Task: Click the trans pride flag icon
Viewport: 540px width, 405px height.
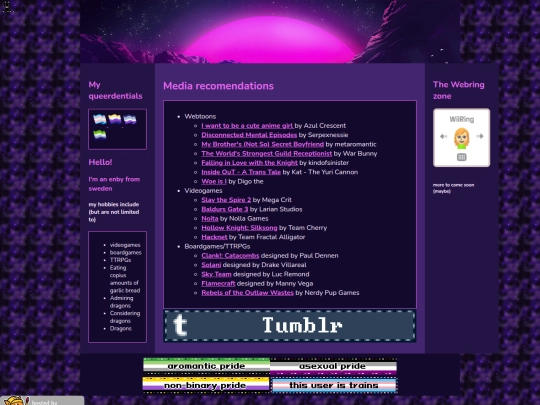Action: (100, 119)
